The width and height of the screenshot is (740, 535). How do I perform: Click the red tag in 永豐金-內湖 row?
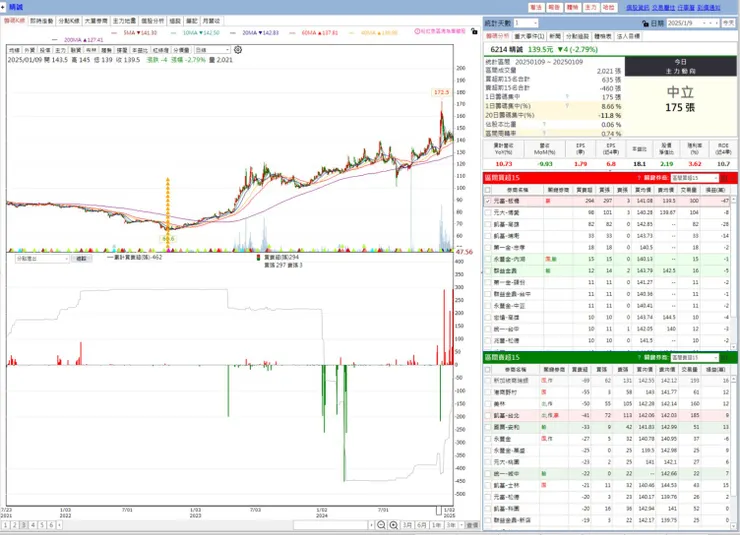tap(548, 259)
